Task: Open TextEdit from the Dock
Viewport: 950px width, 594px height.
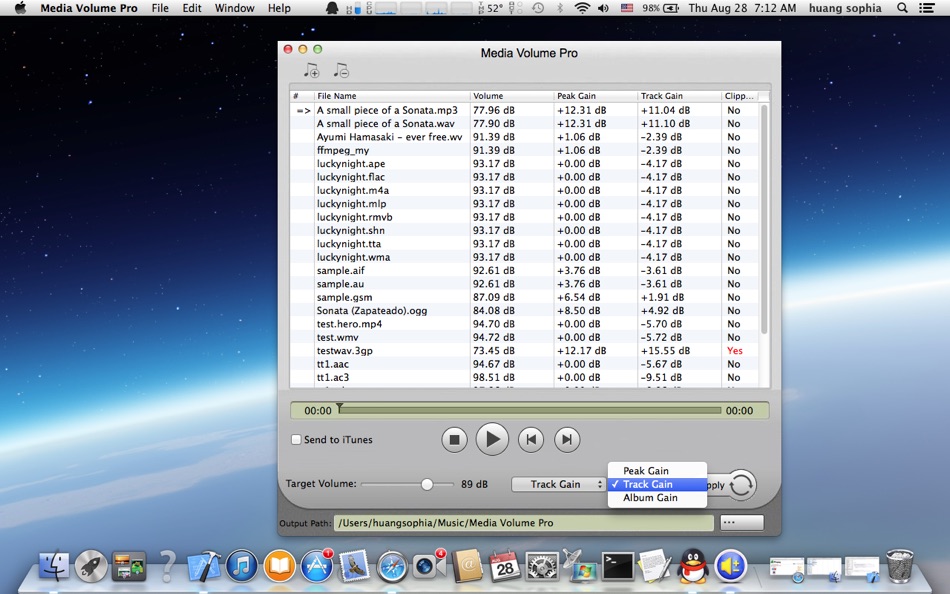Action: click(655, 566)
